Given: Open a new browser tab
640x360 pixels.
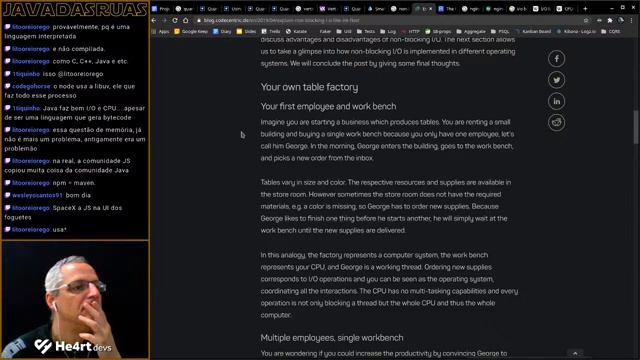Looking at the screenshot, I should pos(585,9).
